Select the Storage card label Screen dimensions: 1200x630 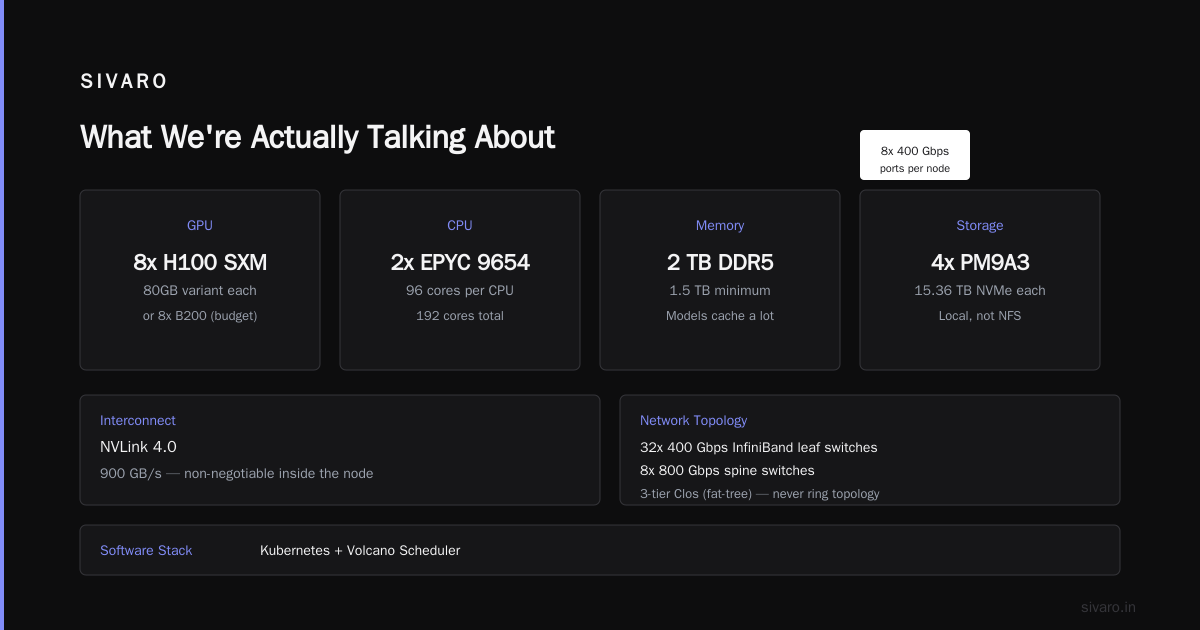coord(980,226)
